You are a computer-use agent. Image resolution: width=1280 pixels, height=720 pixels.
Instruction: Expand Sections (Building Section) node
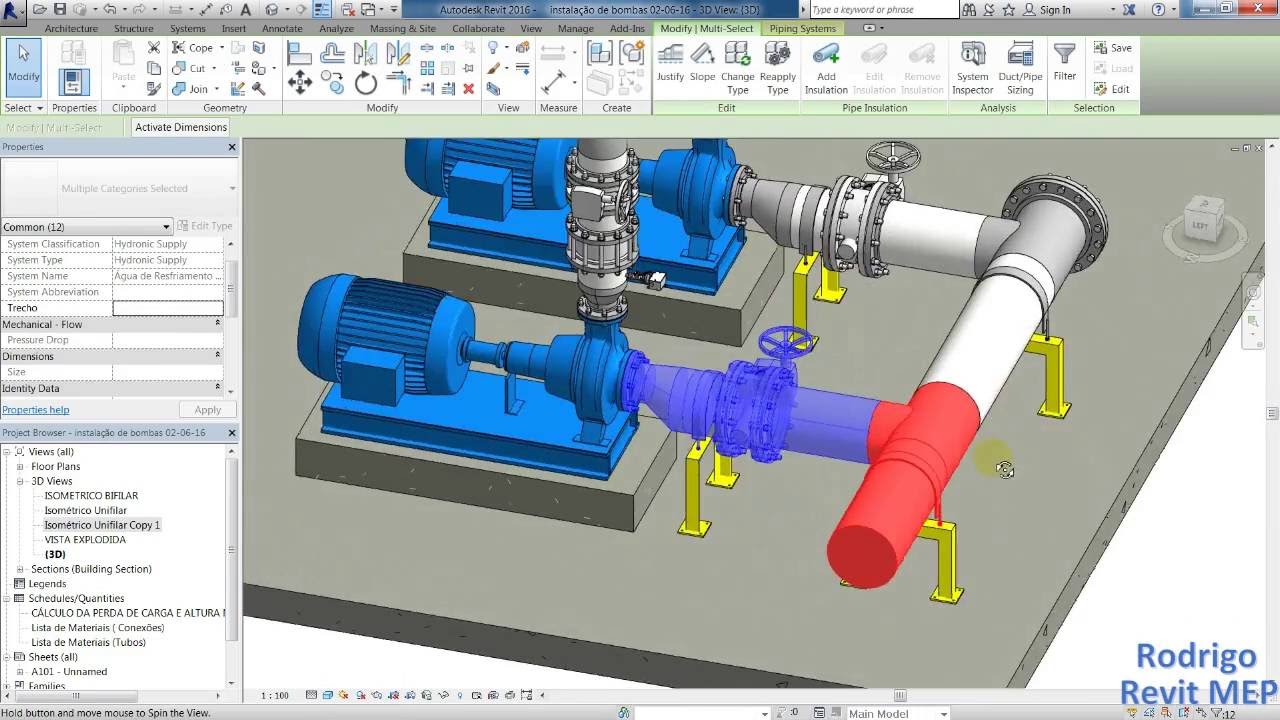click(x=20, y=569)
